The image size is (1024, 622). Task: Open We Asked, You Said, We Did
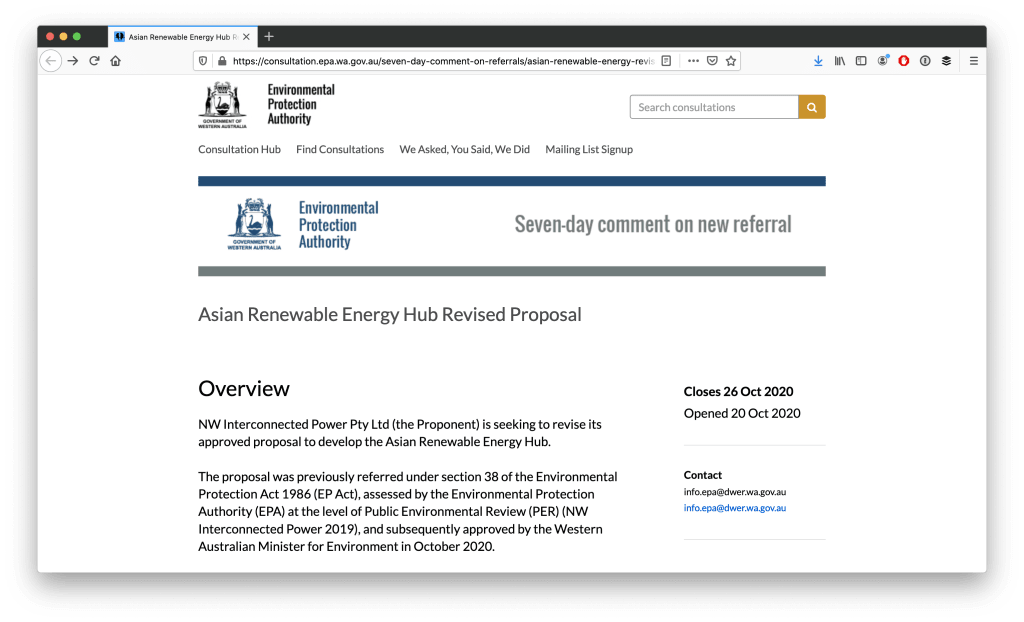(x=465, y=149)
